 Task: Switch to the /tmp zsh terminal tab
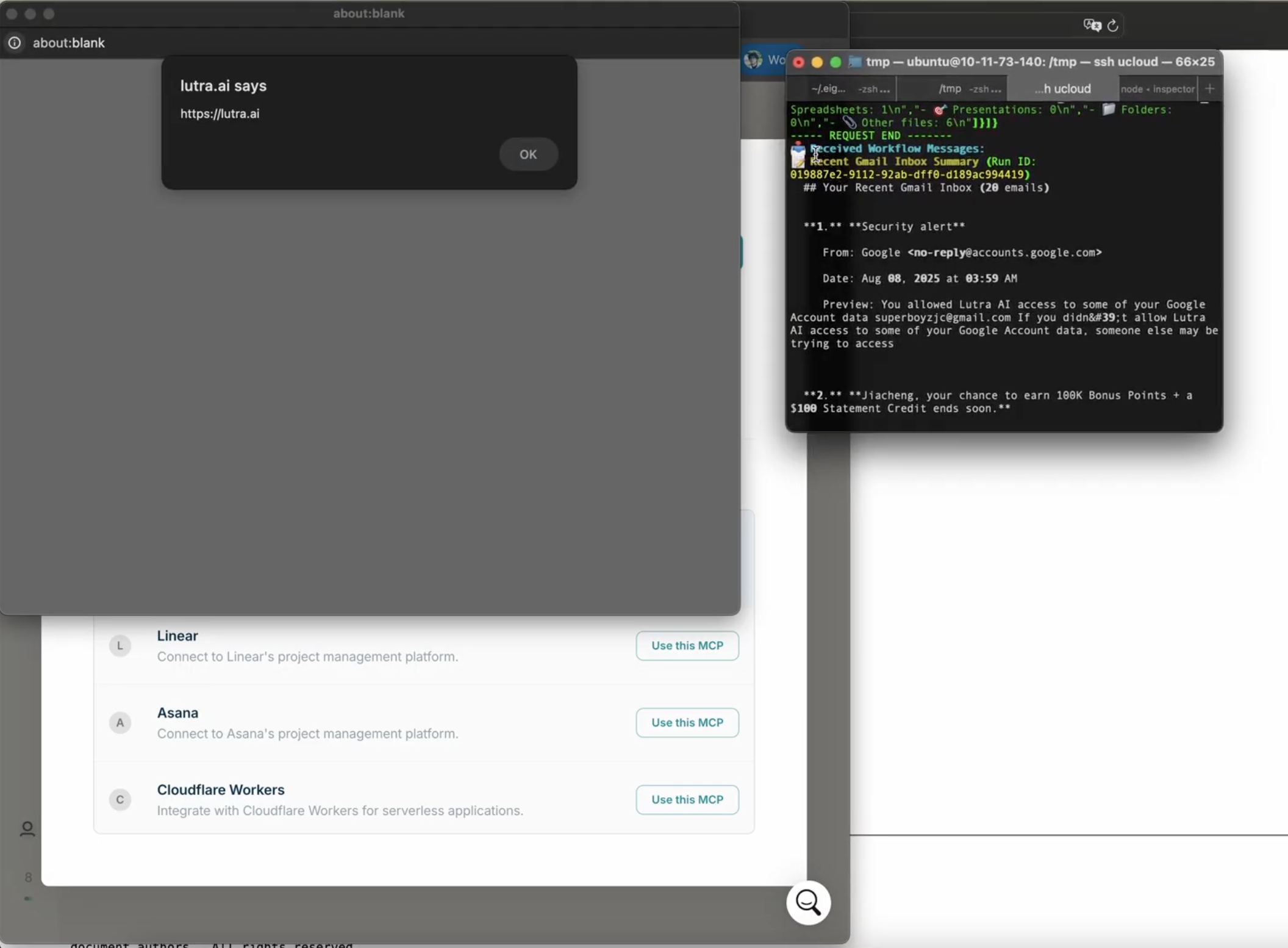tap(968, 89)
